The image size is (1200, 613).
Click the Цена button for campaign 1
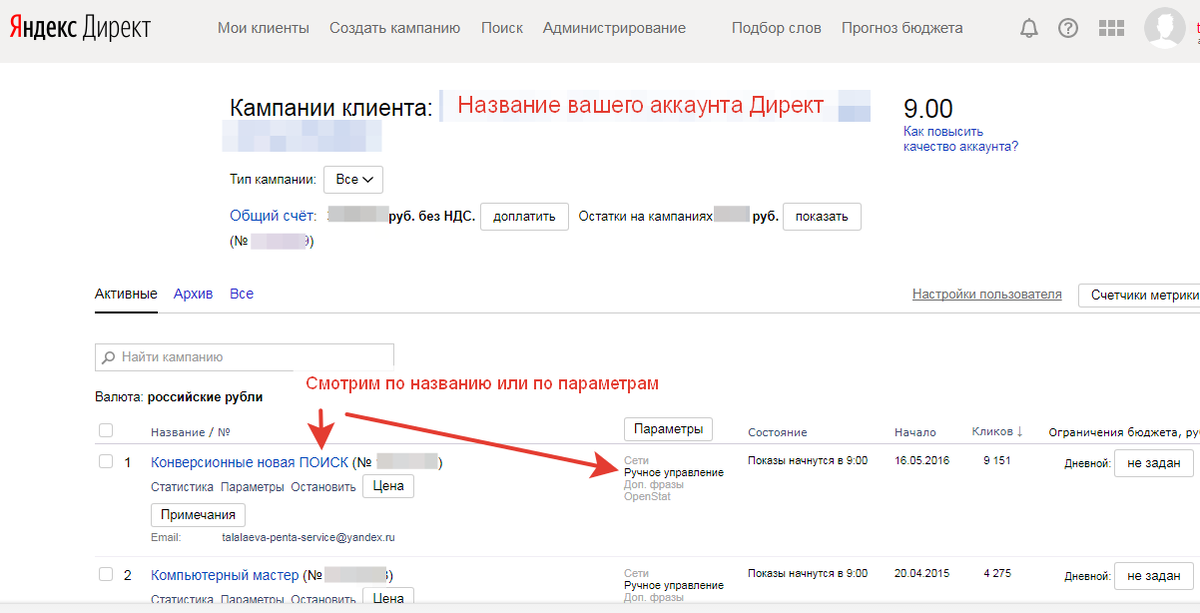(387, 486)
